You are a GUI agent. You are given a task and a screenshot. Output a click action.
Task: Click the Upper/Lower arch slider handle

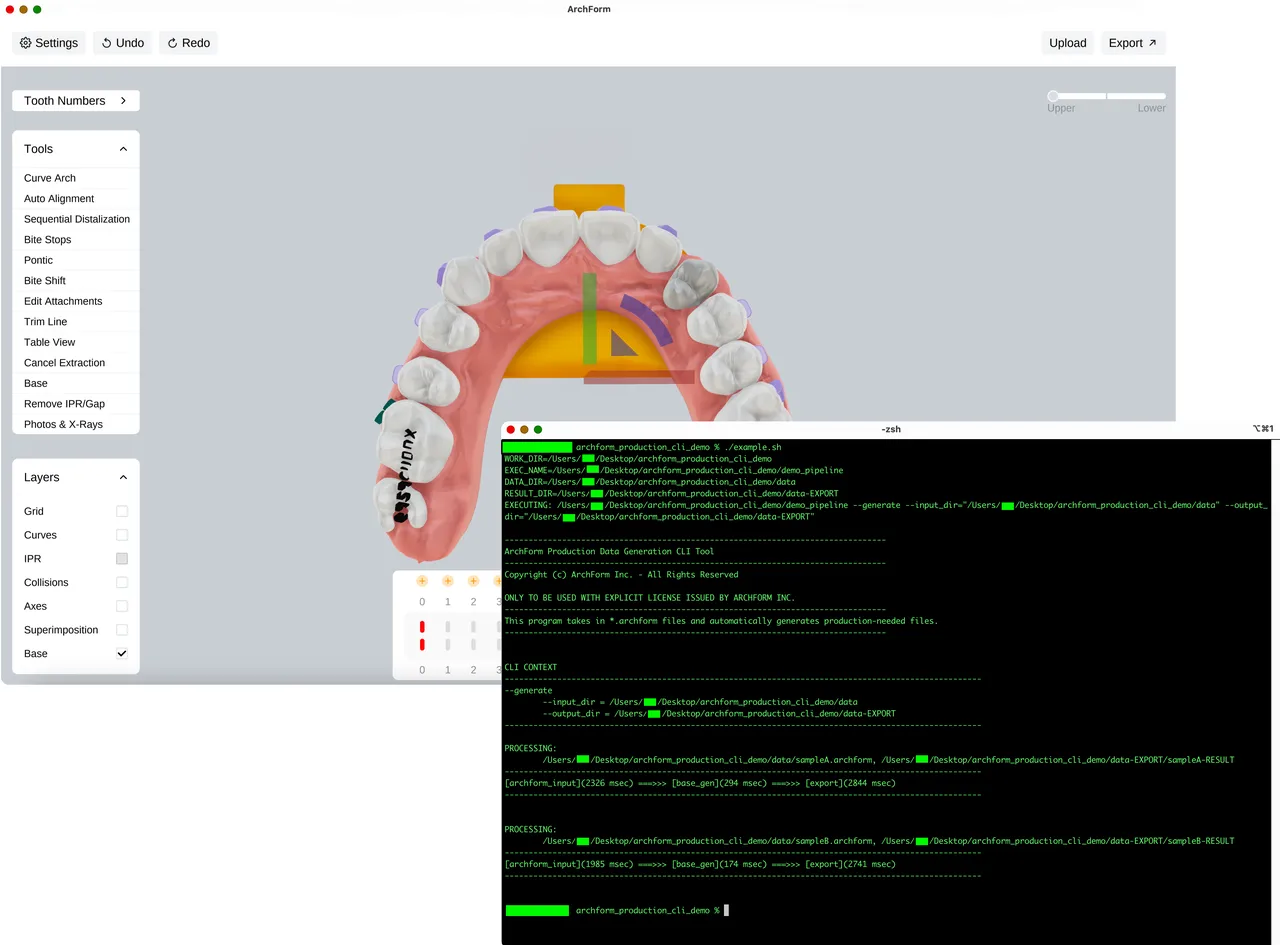(1053, 96)
